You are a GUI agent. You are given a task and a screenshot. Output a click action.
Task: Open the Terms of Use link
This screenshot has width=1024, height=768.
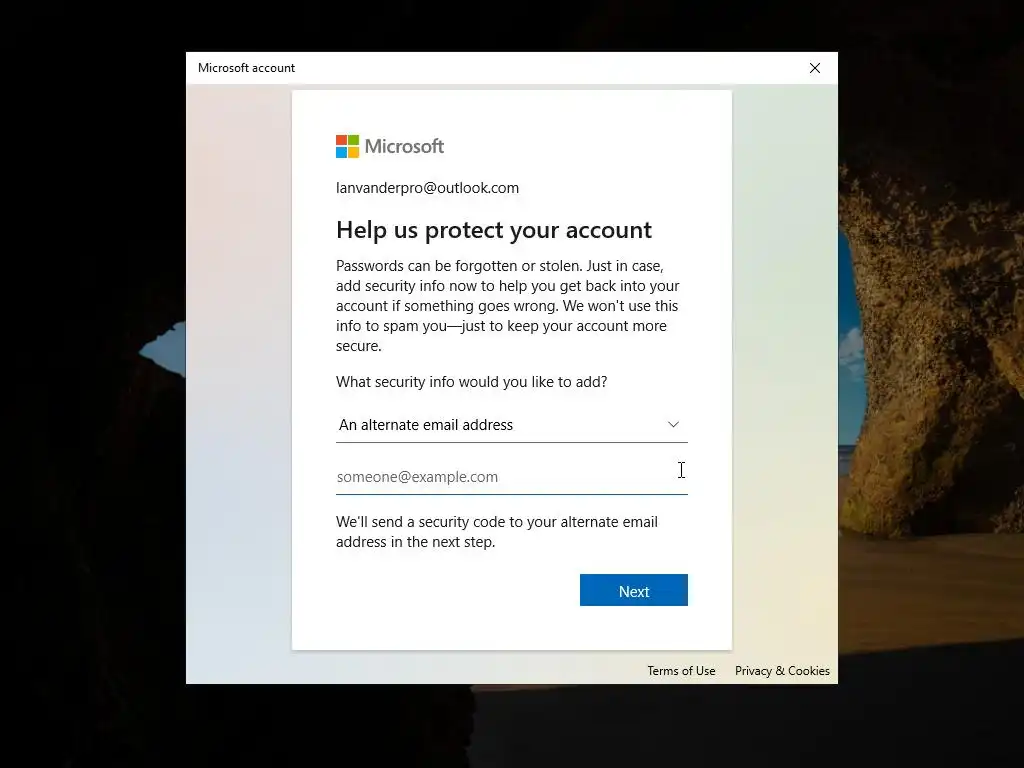click(x=681, y=671)
